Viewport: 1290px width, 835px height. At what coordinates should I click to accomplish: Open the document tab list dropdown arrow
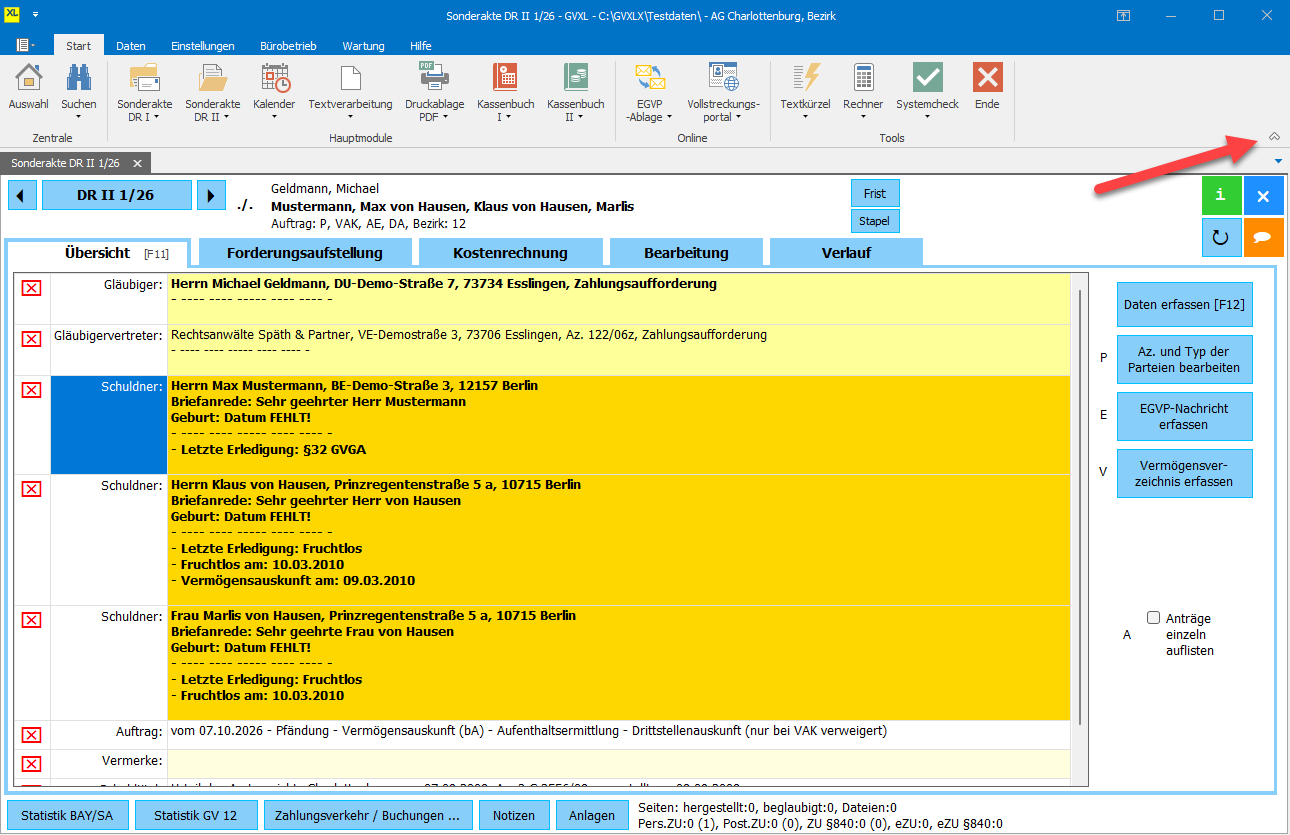click(1279, 161)
